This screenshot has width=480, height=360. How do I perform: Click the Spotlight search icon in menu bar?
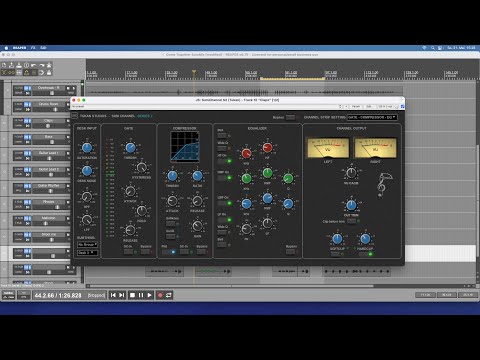pos(433,48)
